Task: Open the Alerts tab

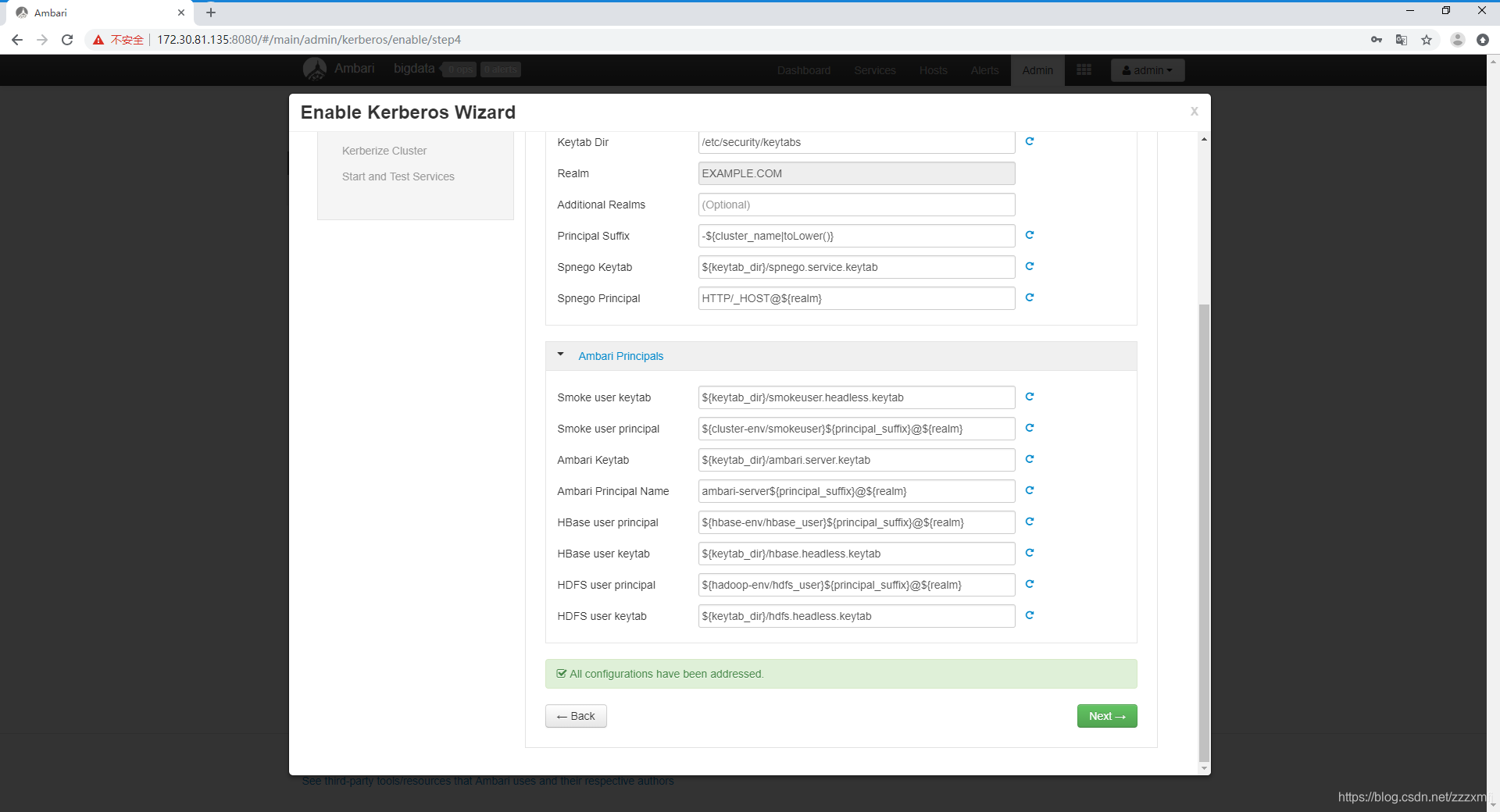Action: click(x=985, y=70)
